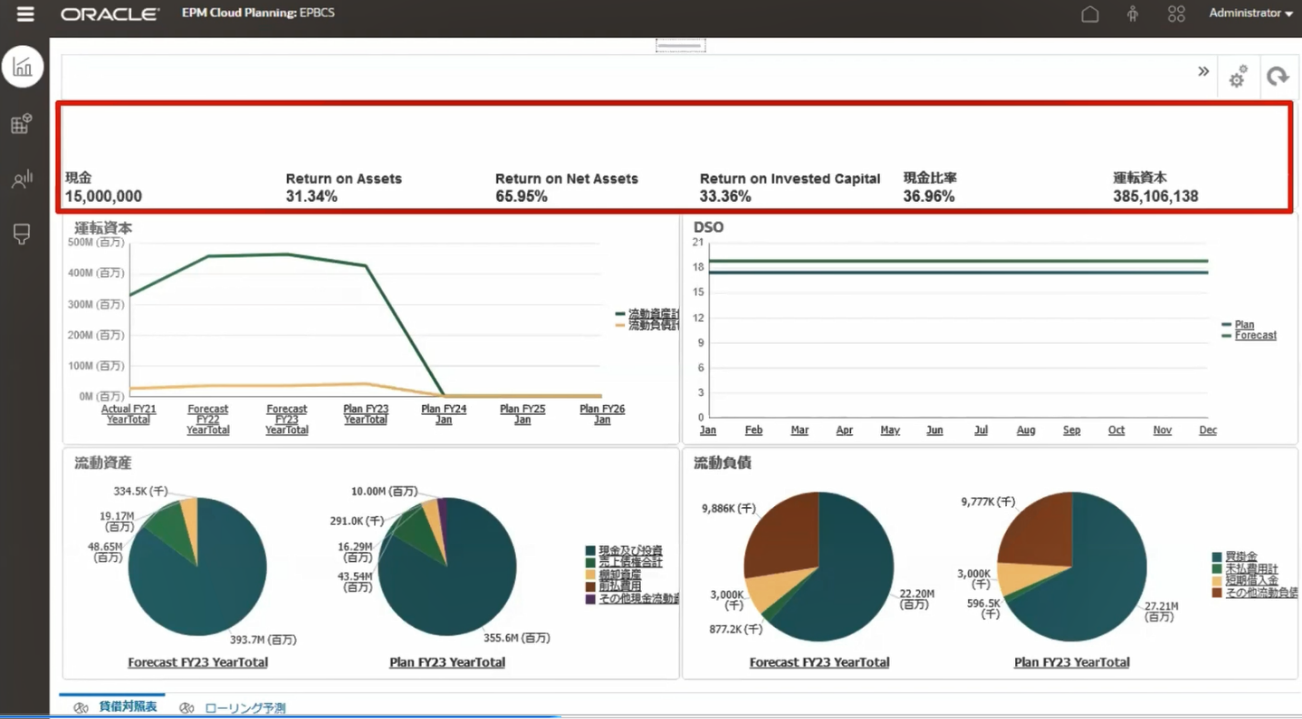Refresh the dashboard data

pyautogui.click(x=1277, y=77)
